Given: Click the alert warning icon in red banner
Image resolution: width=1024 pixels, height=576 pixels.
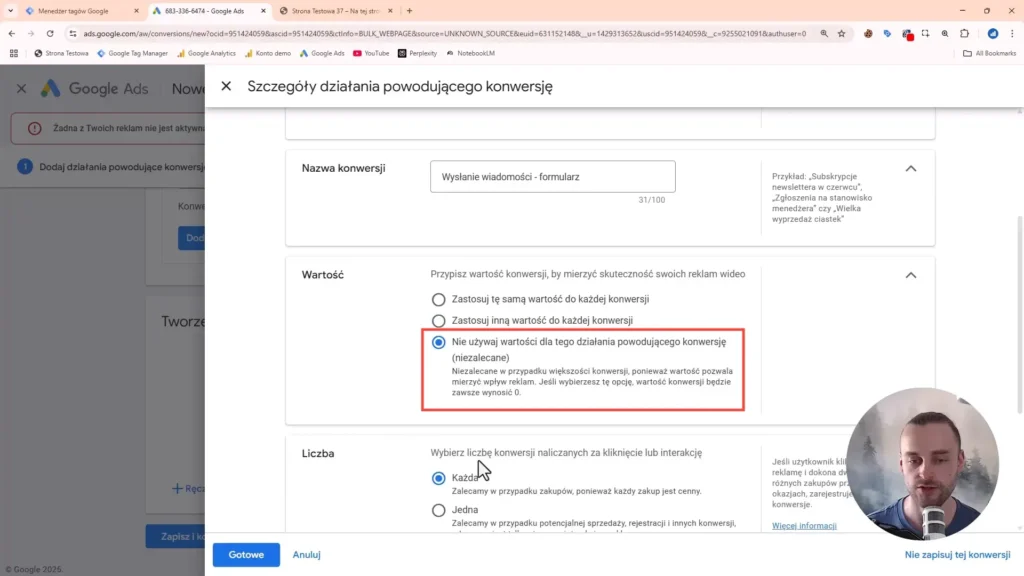Looking at the screenshot, I should coord(35,129).
